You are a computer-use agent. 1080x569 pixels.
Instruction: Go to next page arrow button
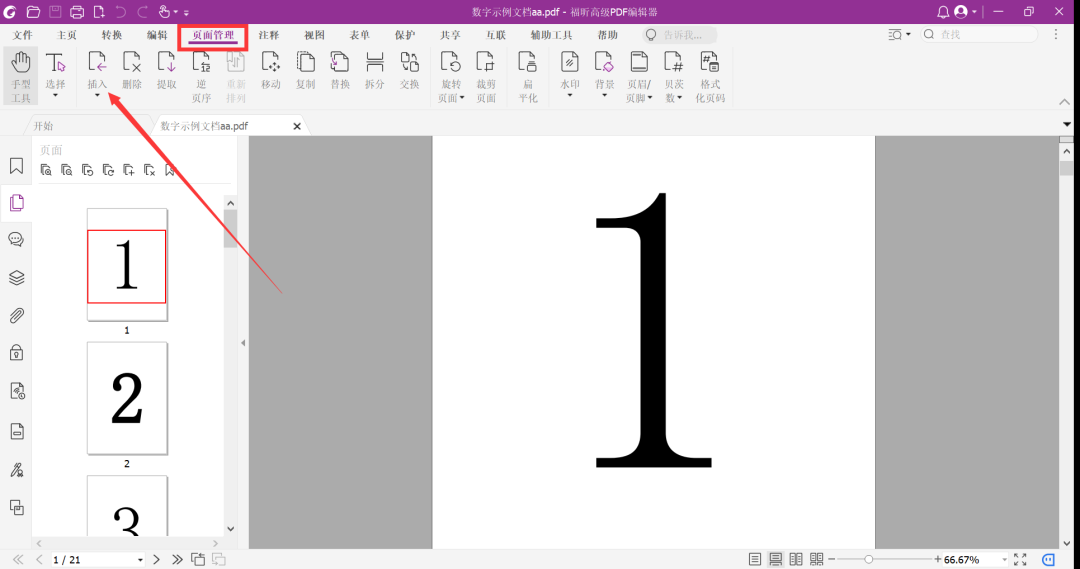(x=156, y=559)
